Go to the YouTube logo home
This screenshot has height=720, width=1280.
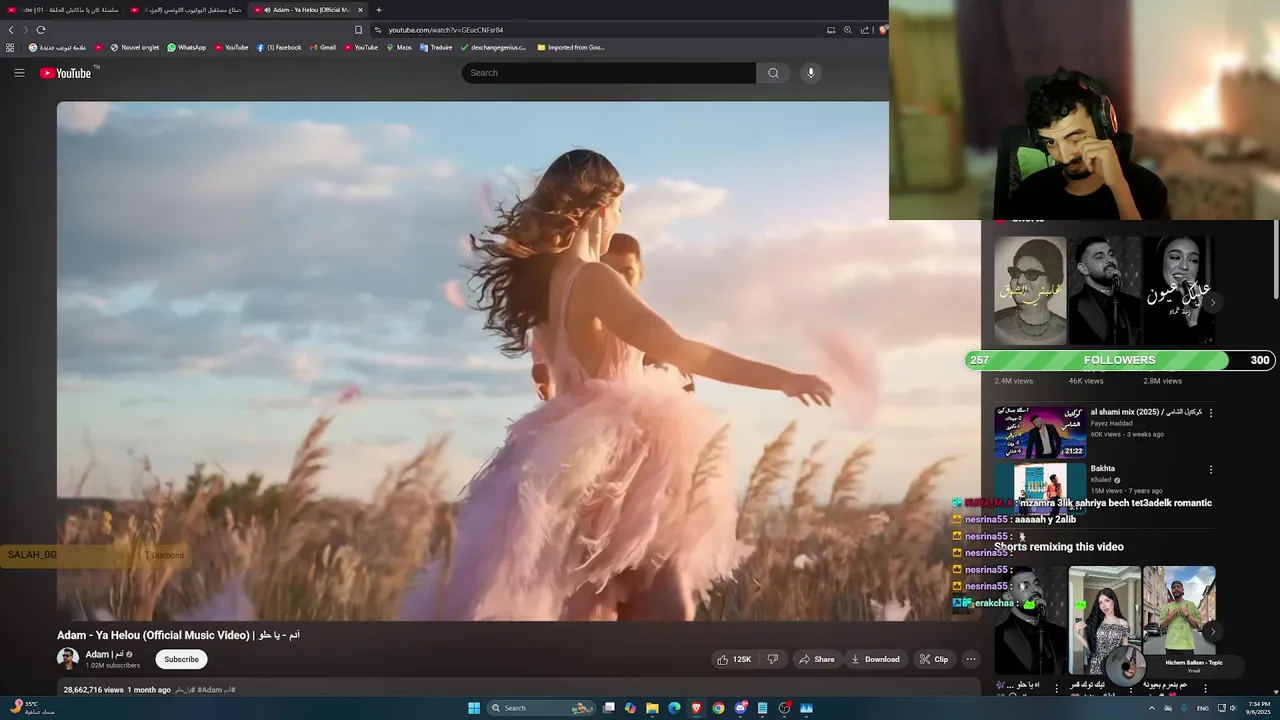point(66,73)
